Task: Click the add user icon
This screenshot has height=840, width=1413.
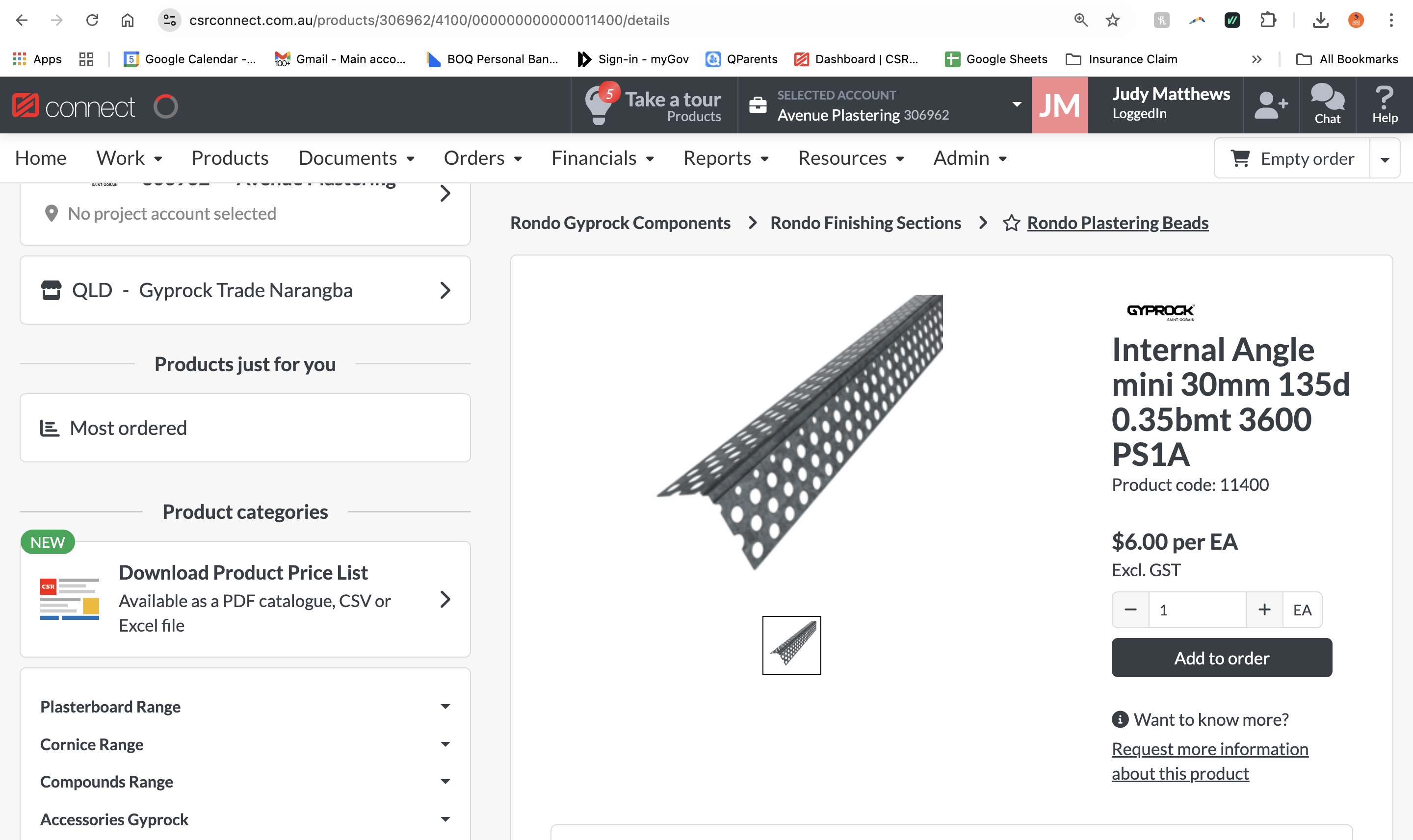Action: 1271,105
